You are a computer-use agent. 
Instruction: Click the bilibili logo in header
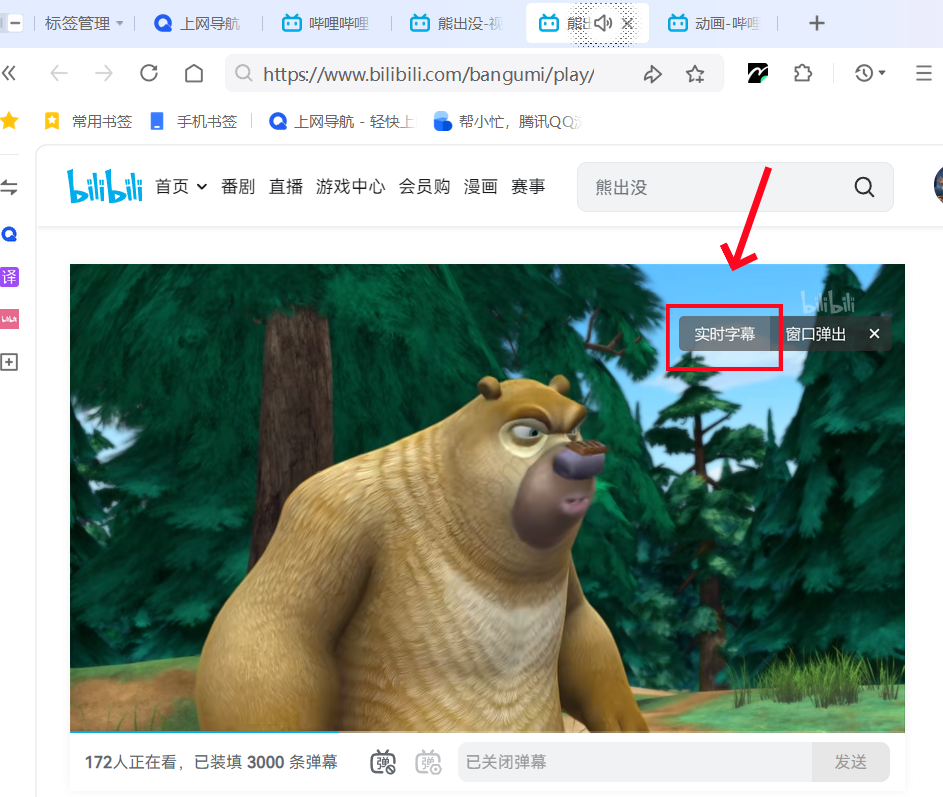coord(105,186)
